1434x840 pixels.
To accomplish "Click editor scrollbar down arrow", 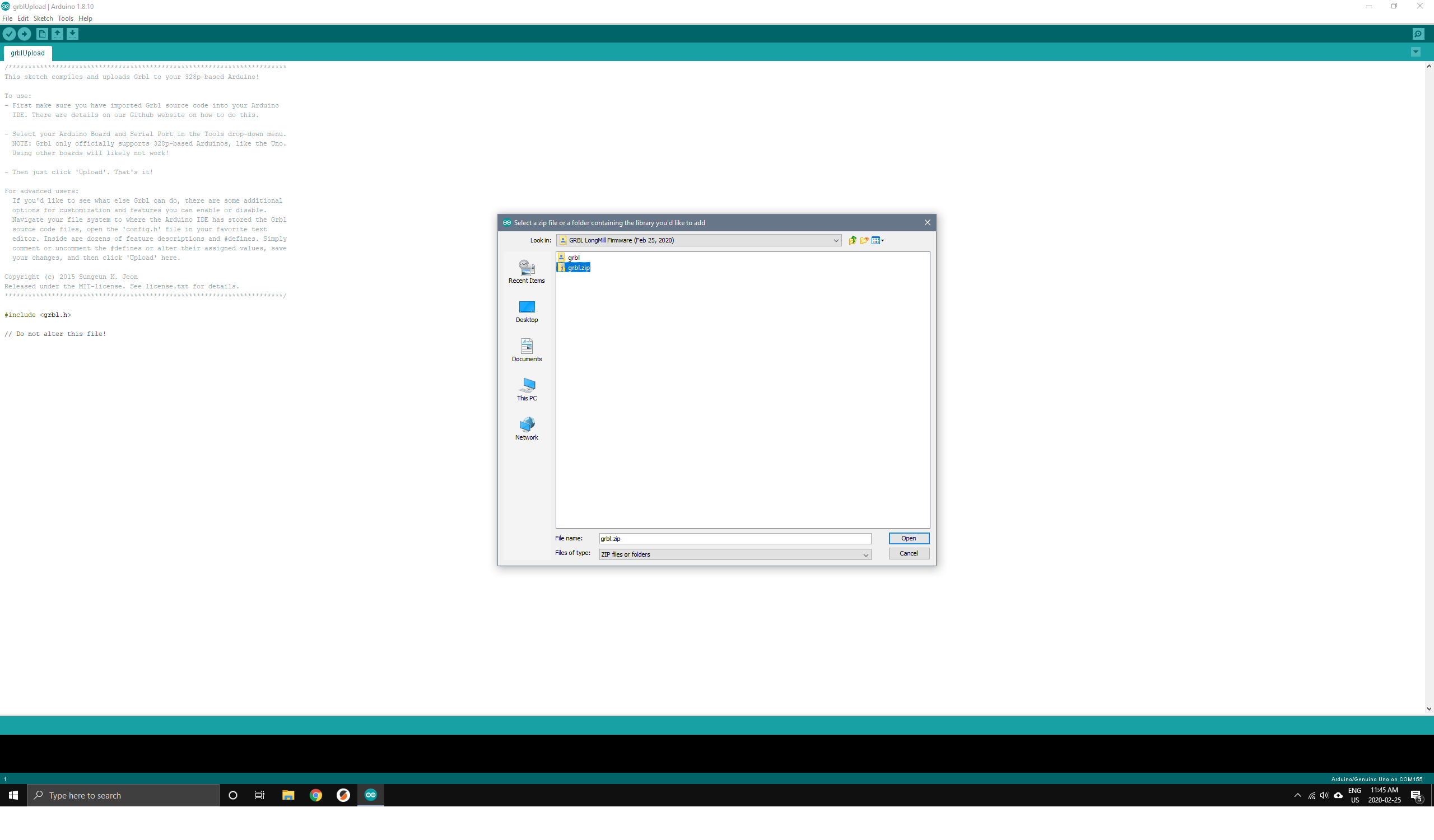I will (1429, 709).
